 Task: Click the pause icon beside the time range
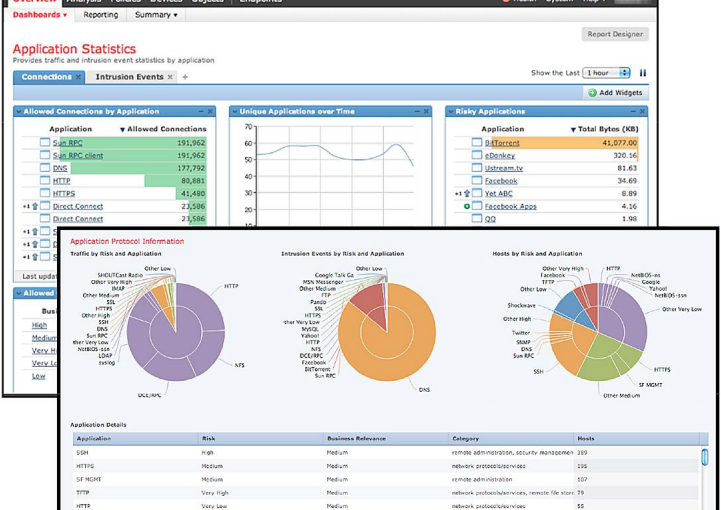pos(643,73)
